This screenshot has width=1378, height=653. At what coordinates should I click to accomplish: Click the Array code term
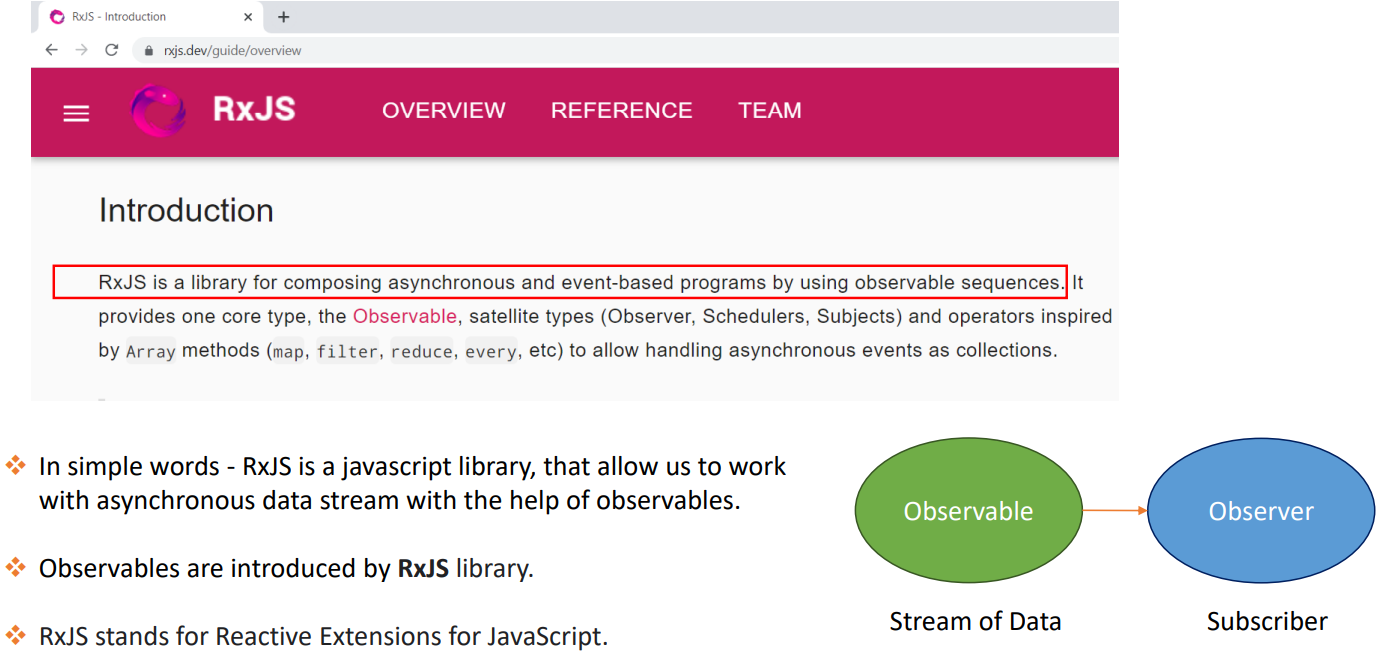click(x=151, y=352)
